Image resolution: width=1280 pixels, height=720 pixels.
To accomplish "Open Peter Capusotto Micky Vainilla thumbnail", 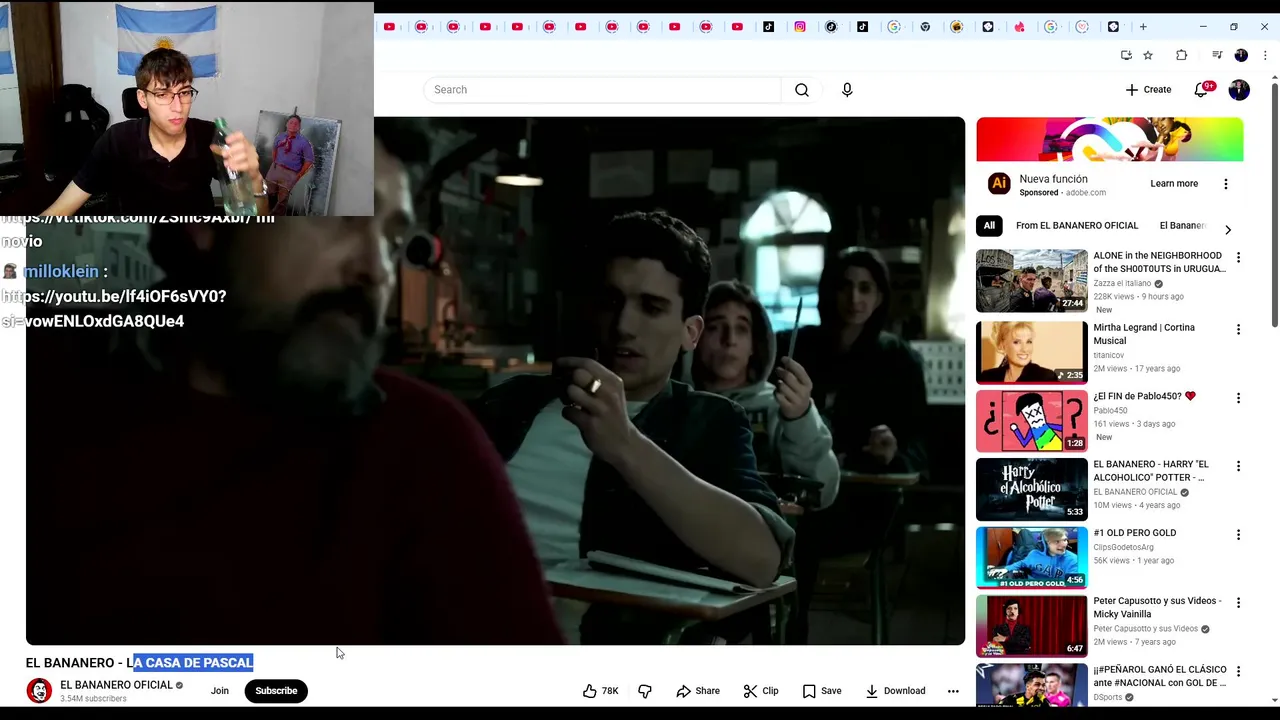I will [1031, 626].
